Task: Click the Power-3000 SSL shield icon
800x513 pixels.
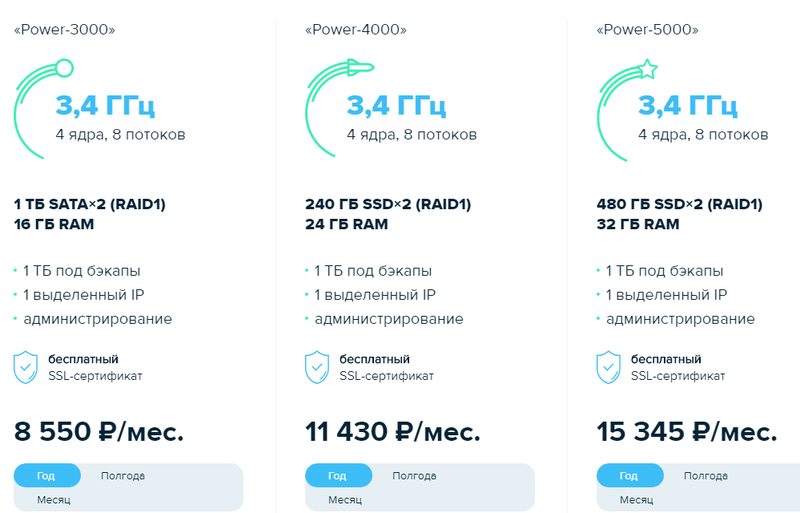Action: (x=27, y=367)
